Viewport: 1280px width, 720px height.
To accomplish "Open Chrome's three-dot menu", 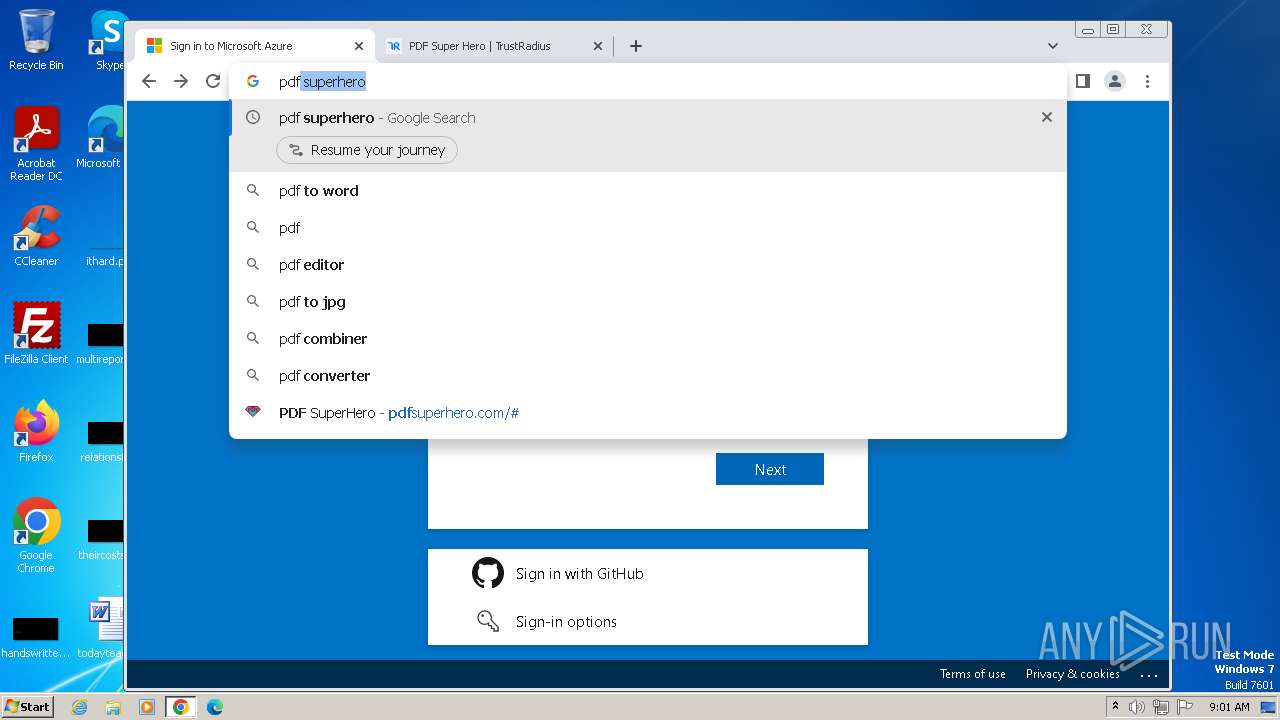I will pyautogui.click(x=1147, y=81).
